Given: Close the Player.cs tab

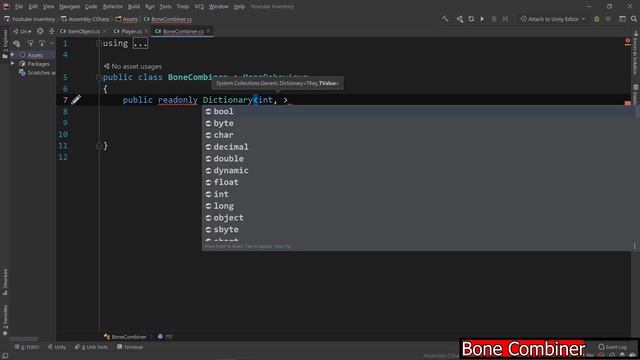Looking at the screenshot, I should [147, 31].
